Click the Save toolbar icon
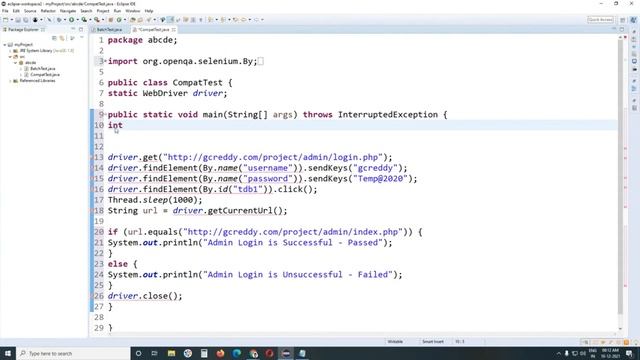This screenshot has height=360, width=640. click(18, 20)
